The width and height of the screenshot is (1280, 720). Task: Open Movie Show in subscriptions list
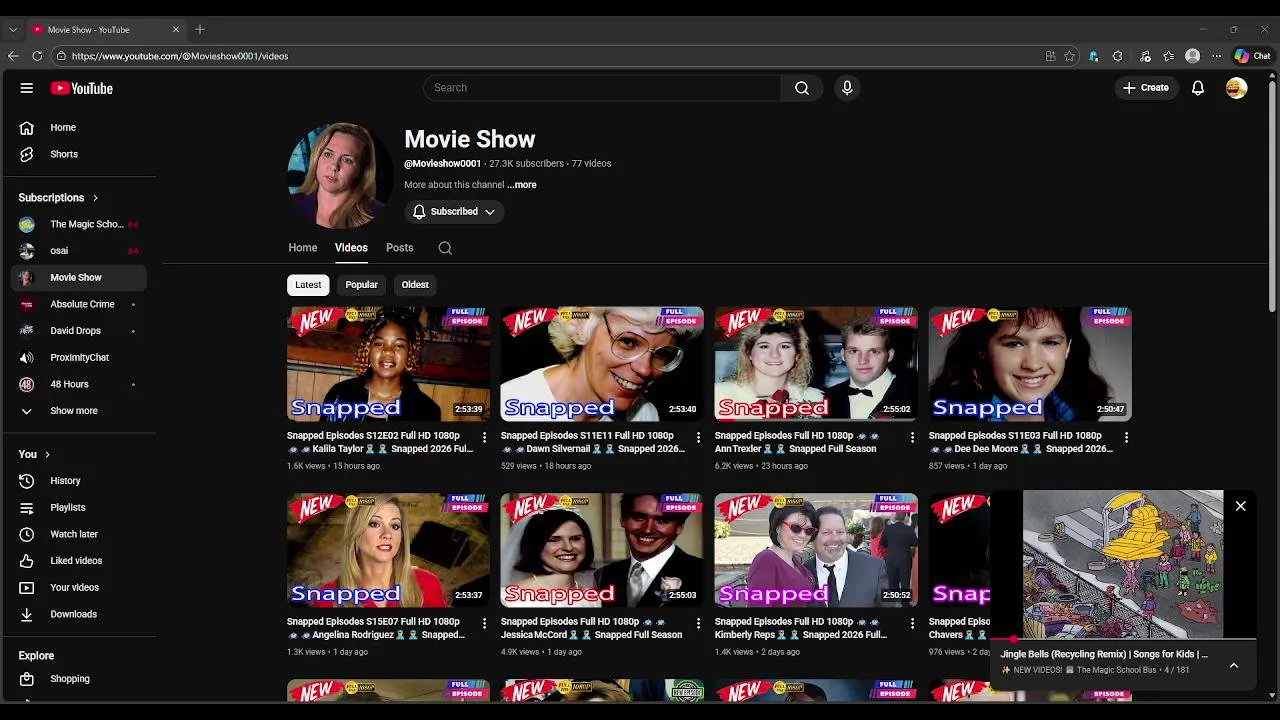pyautogui.click(x=78, y=278)
